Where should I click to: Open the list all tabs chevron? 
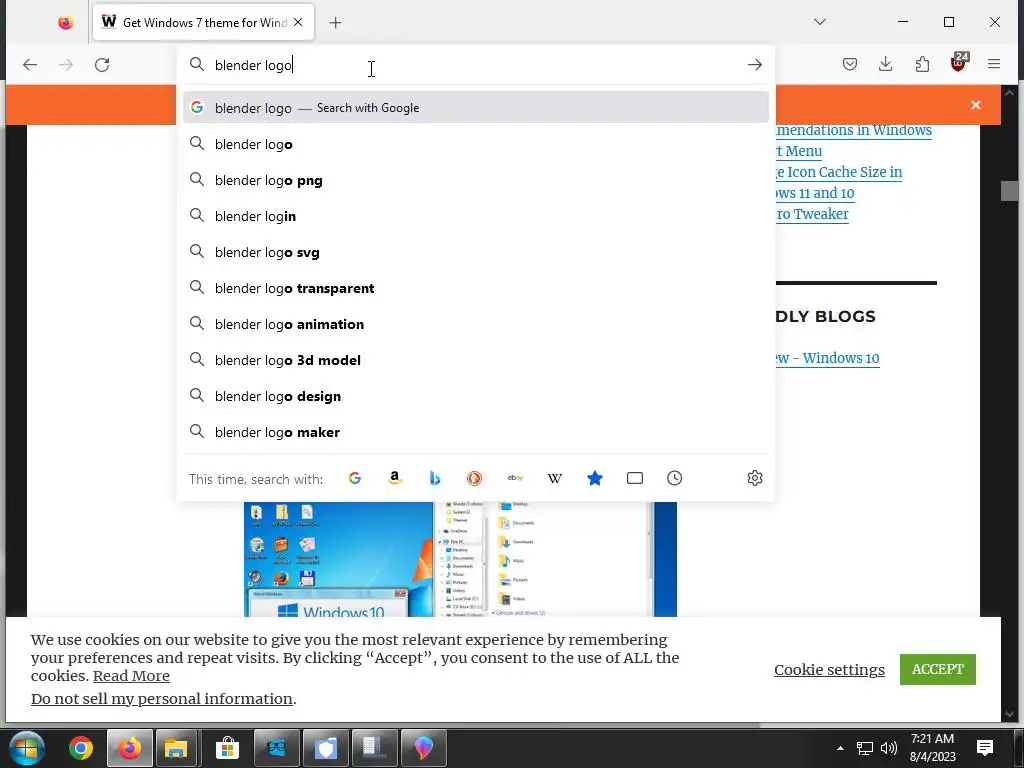820,22
